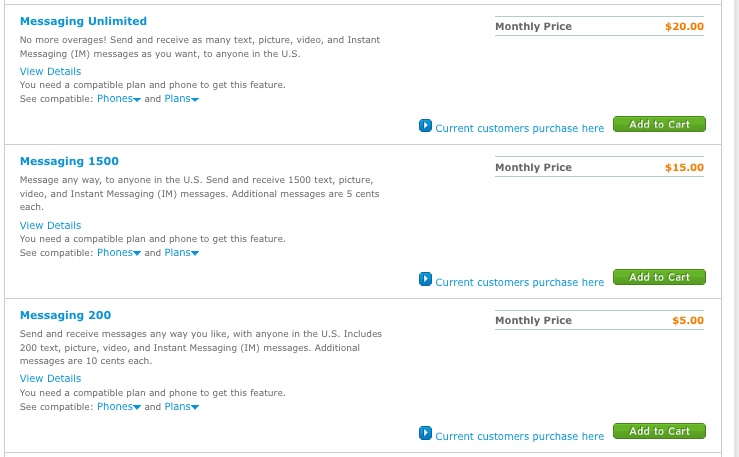Click arrow icon beside Messaging 200 customer link
739x457 pixels.
[x=425, y=433]
